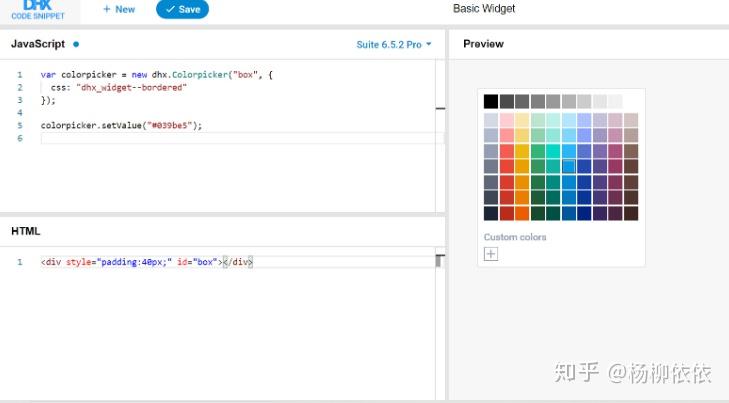
Task: Click the dropdown arrow next to Suite version
Action: (x=429, y=44)
